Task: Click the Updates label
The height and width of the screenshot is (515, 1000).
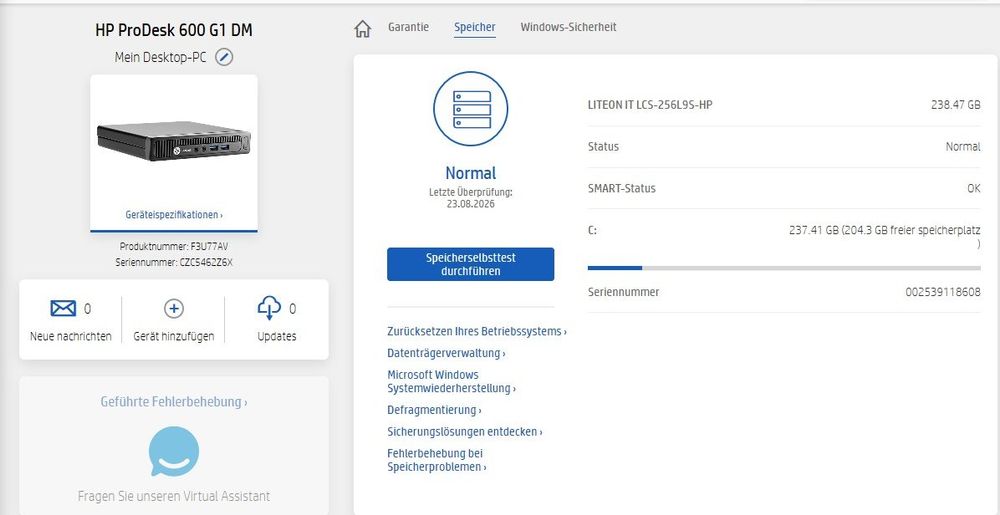Action: click(x=277, y=337)
